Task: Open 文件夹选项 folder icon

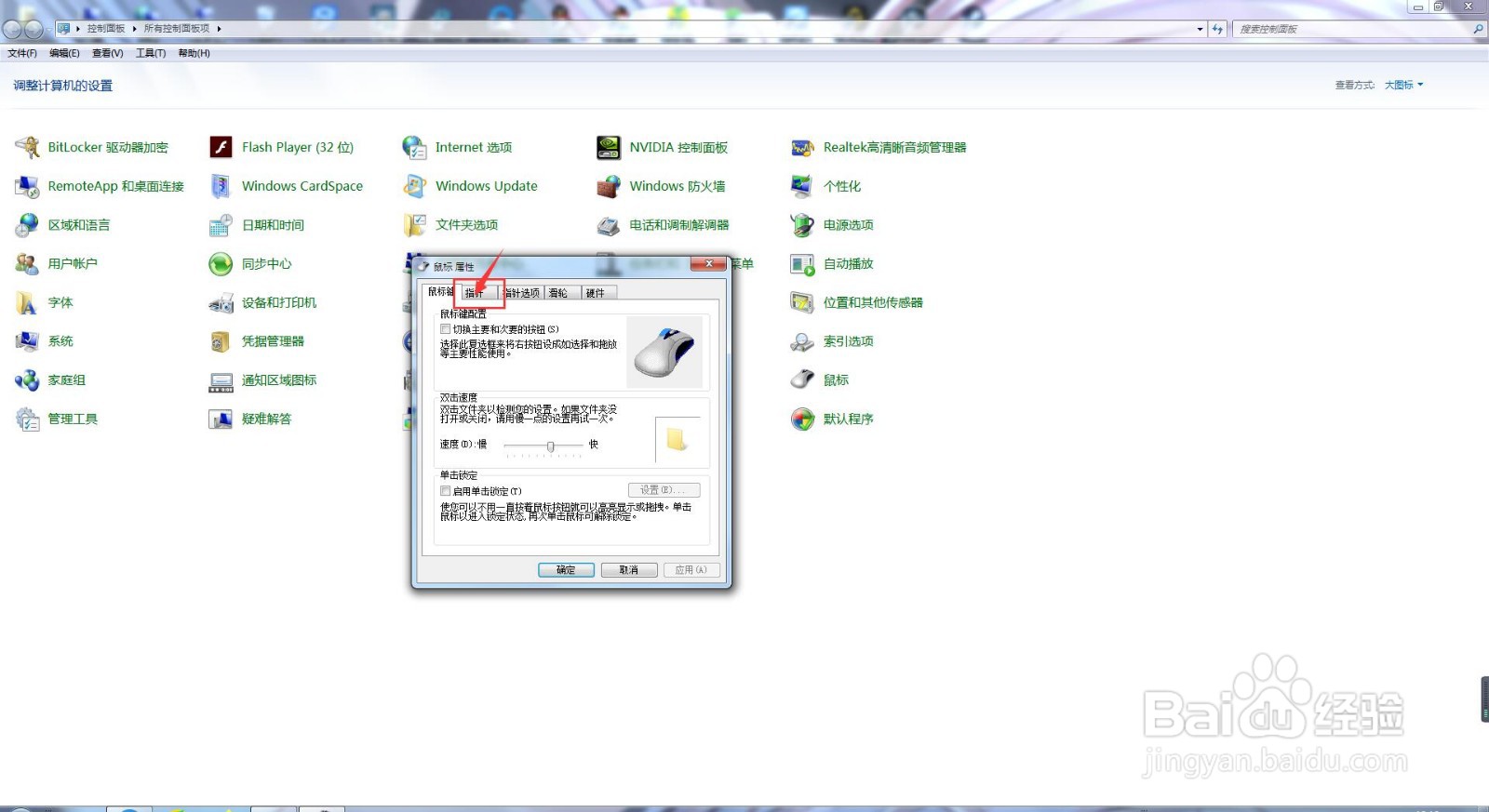Action: [414, 225]
